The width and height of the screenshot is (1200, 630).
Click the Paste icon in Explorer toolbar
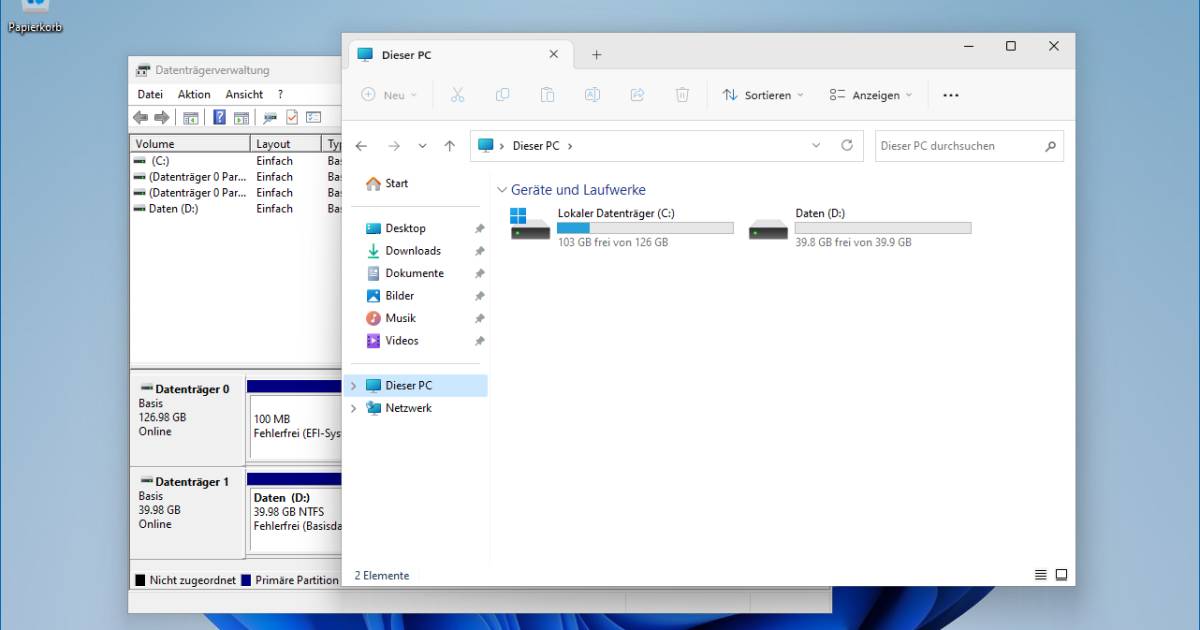pos(547,94)
